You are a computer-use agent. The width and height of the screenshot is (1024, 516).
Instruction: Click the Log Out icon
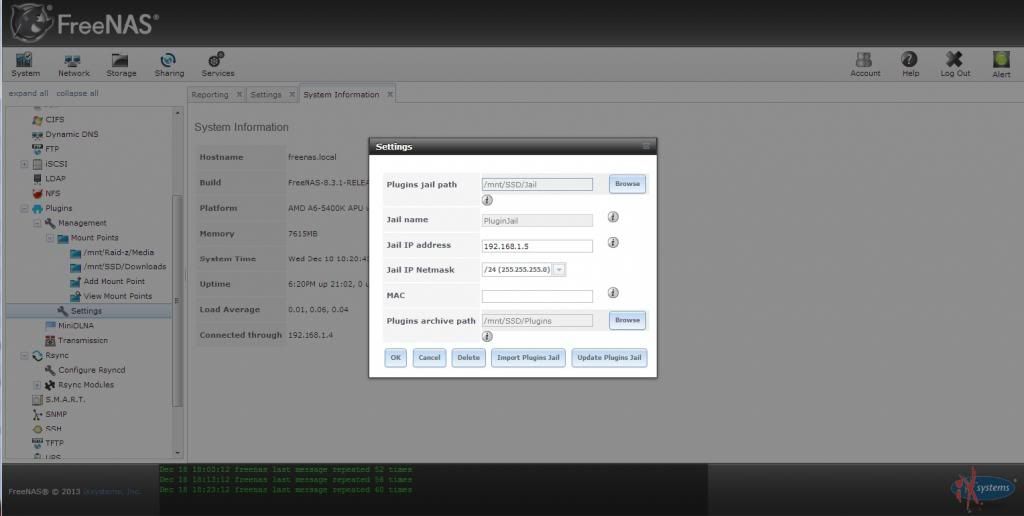coord(955,65)
